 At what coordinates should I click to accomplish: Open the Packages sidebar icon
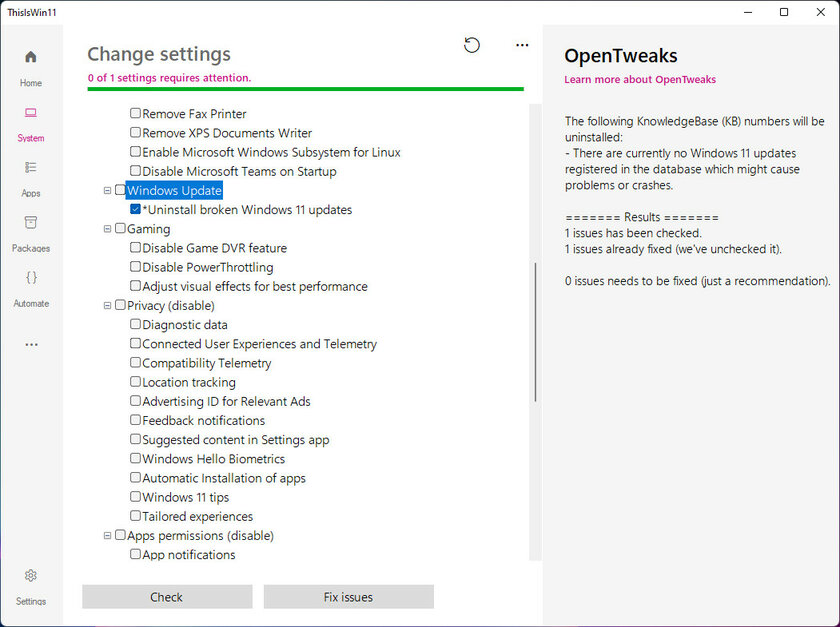pyautogui.click(x=31, y=234)
